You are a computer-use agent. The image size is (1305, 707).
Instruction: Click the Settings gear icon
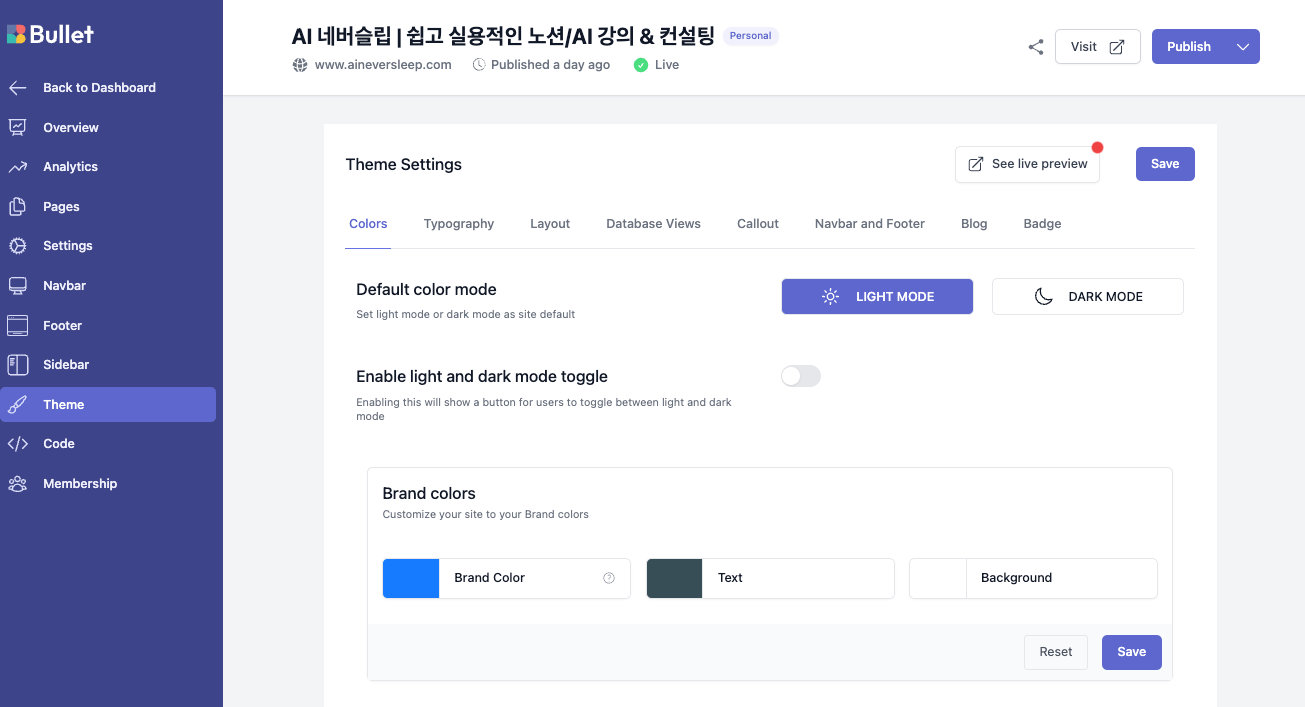click(17, 246)
